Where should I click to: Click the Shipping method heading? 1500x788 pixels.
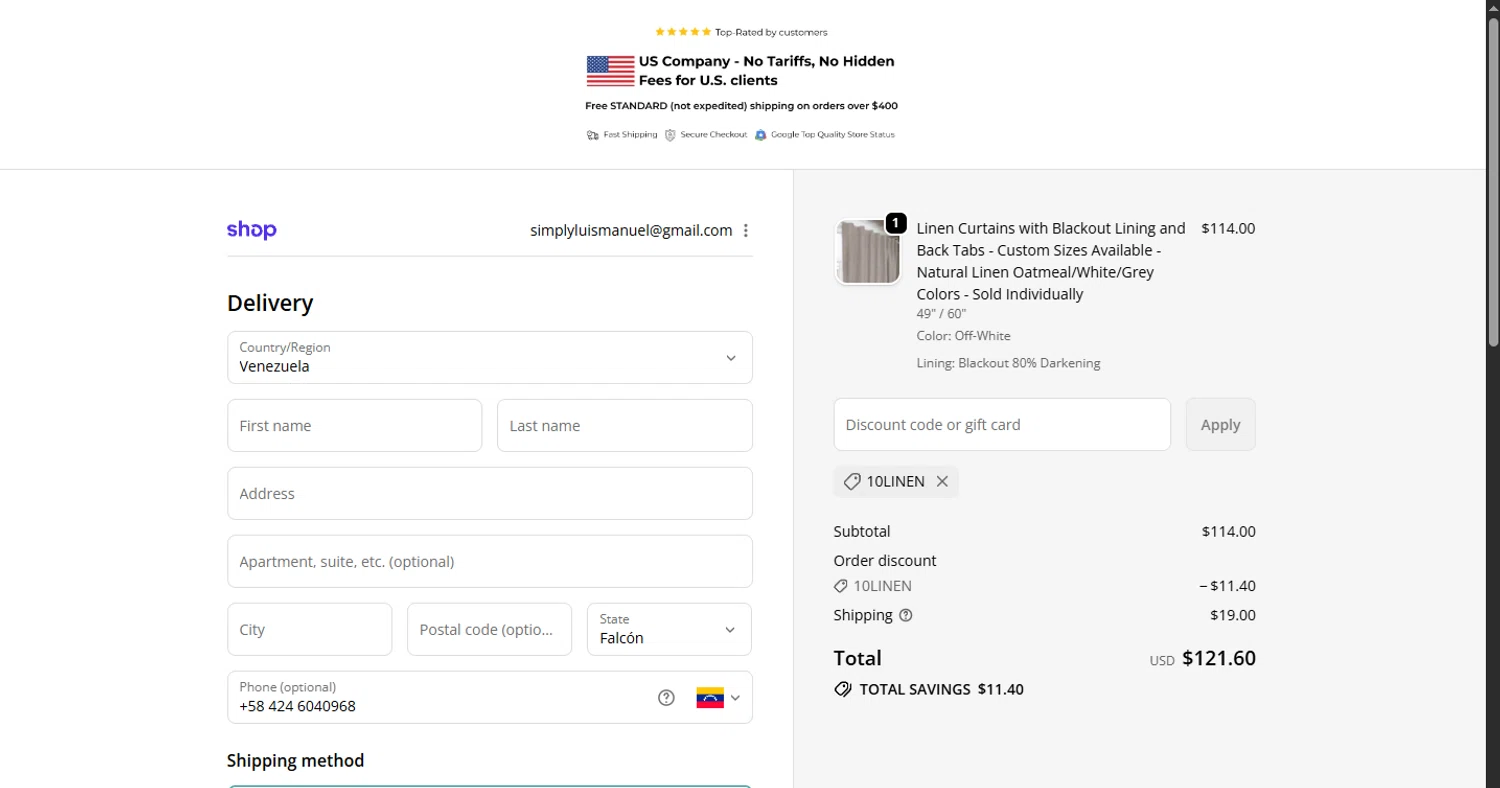tap(295, 760)
